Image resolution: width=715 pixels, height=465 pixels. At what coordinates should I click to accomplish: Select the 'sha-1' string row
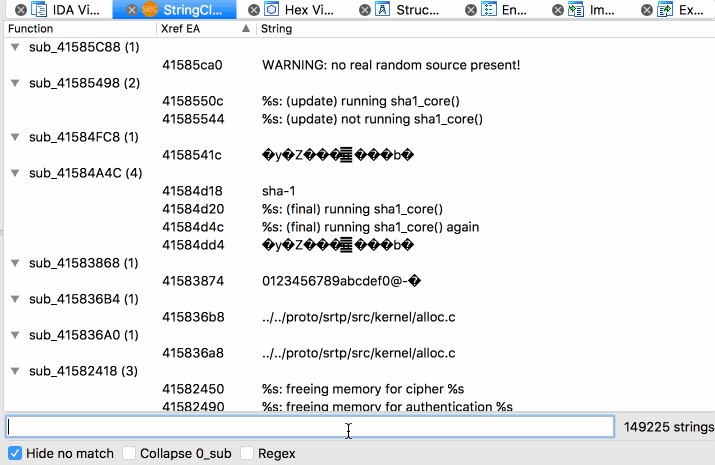(x=279, y=191)
